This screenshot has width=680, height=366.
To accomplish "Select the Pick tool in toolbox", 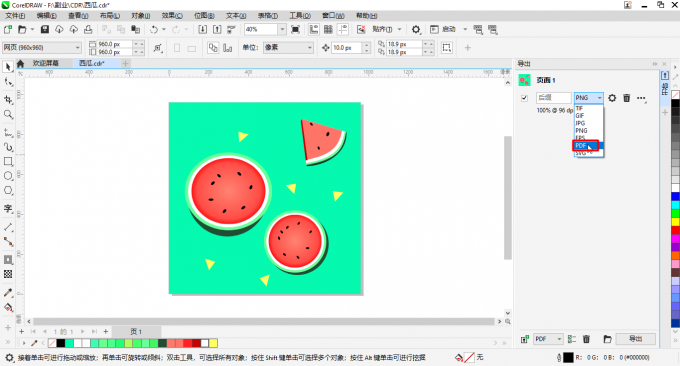I will point(8,66).
